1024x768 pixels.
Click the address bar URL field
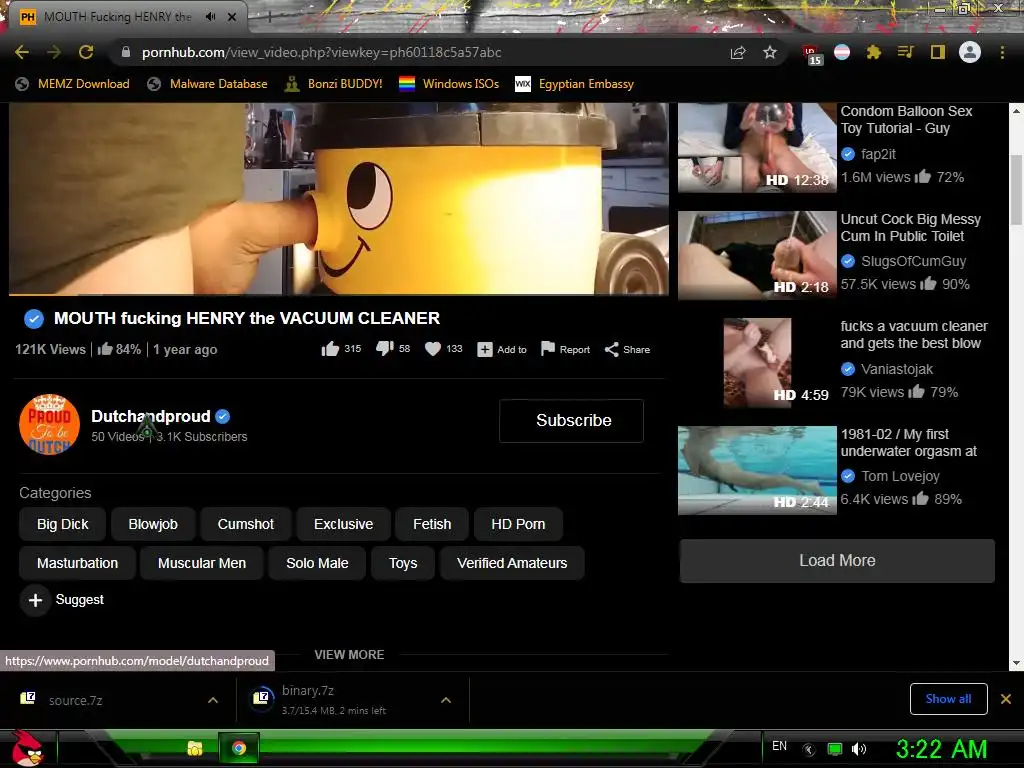coord(418,52)
